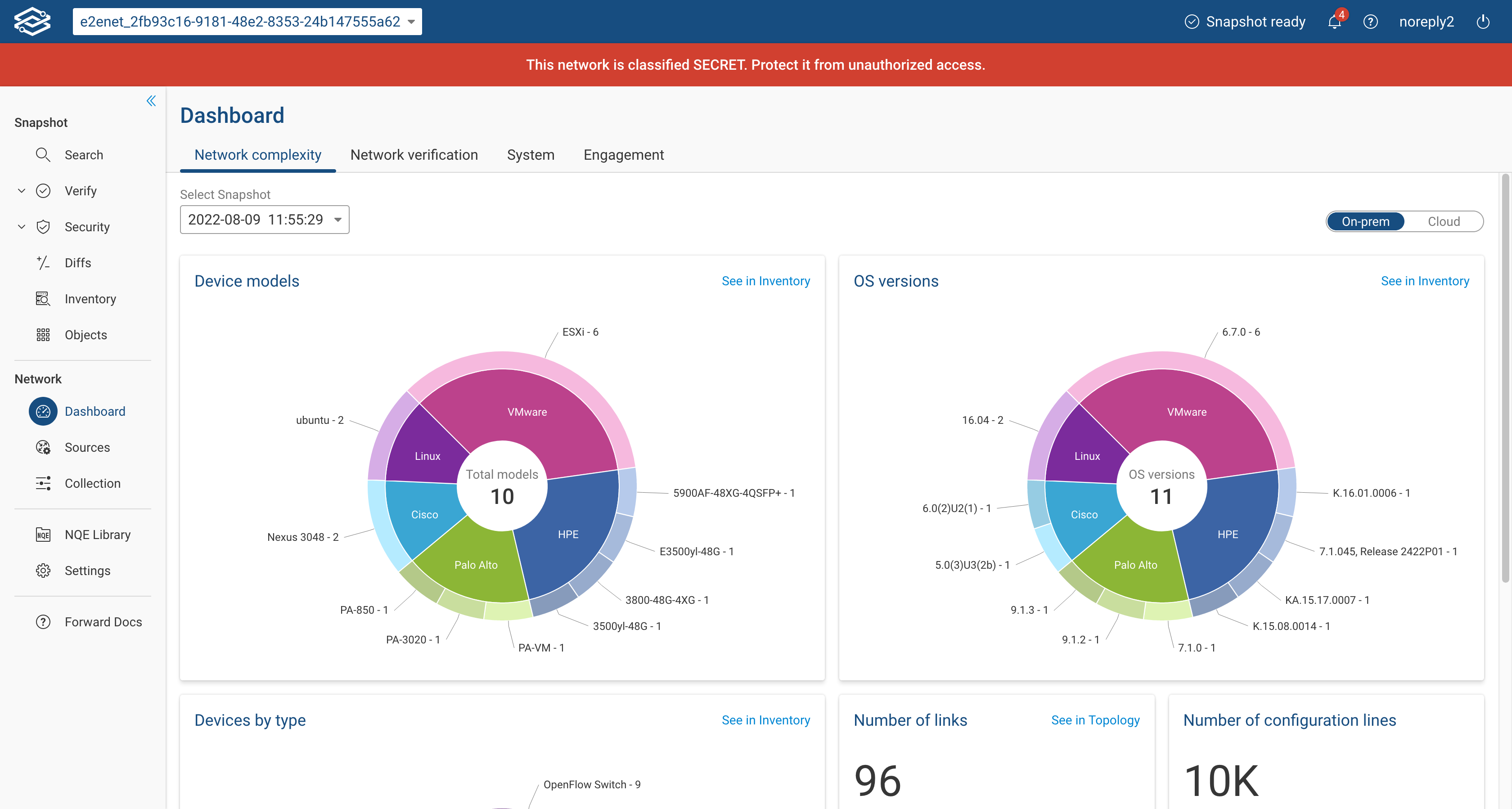Image resolution: width=1512 pixels, height=809 pixels.
Task: Expand the Security menu chevron
Action: (22, 227)
